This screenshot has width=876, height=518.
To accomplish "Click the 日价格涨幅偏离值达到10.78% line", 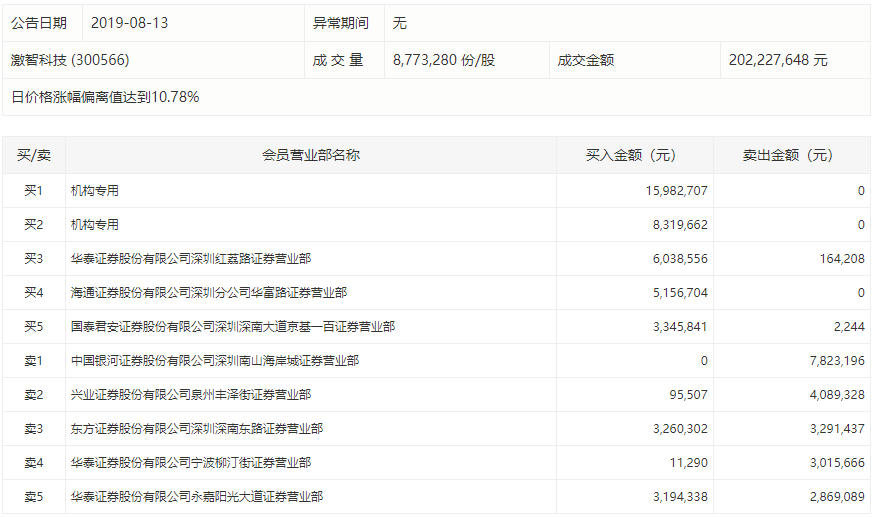I will click(x=106, y=97).
